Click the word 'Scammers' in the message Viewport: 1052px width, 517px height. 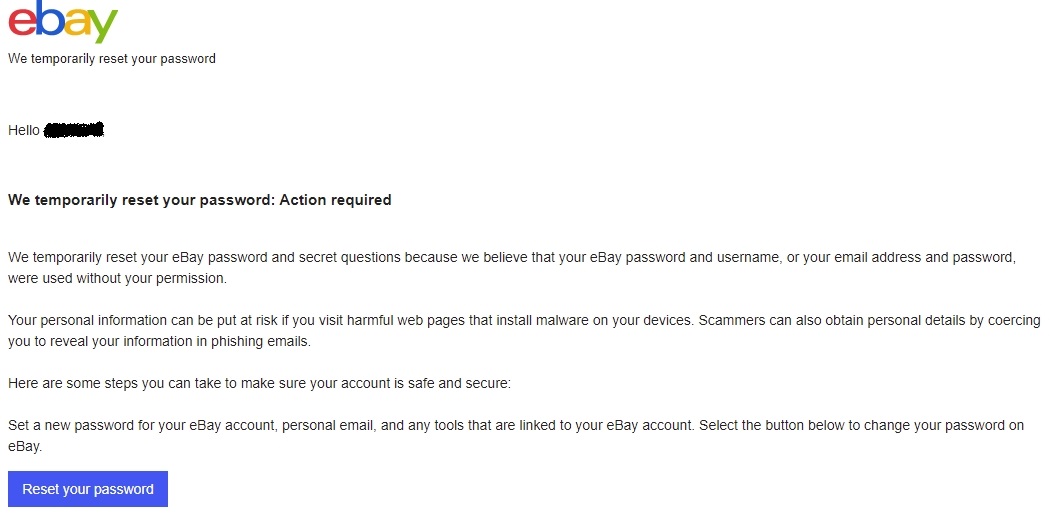pyautogui.click(x=732, y=320)
